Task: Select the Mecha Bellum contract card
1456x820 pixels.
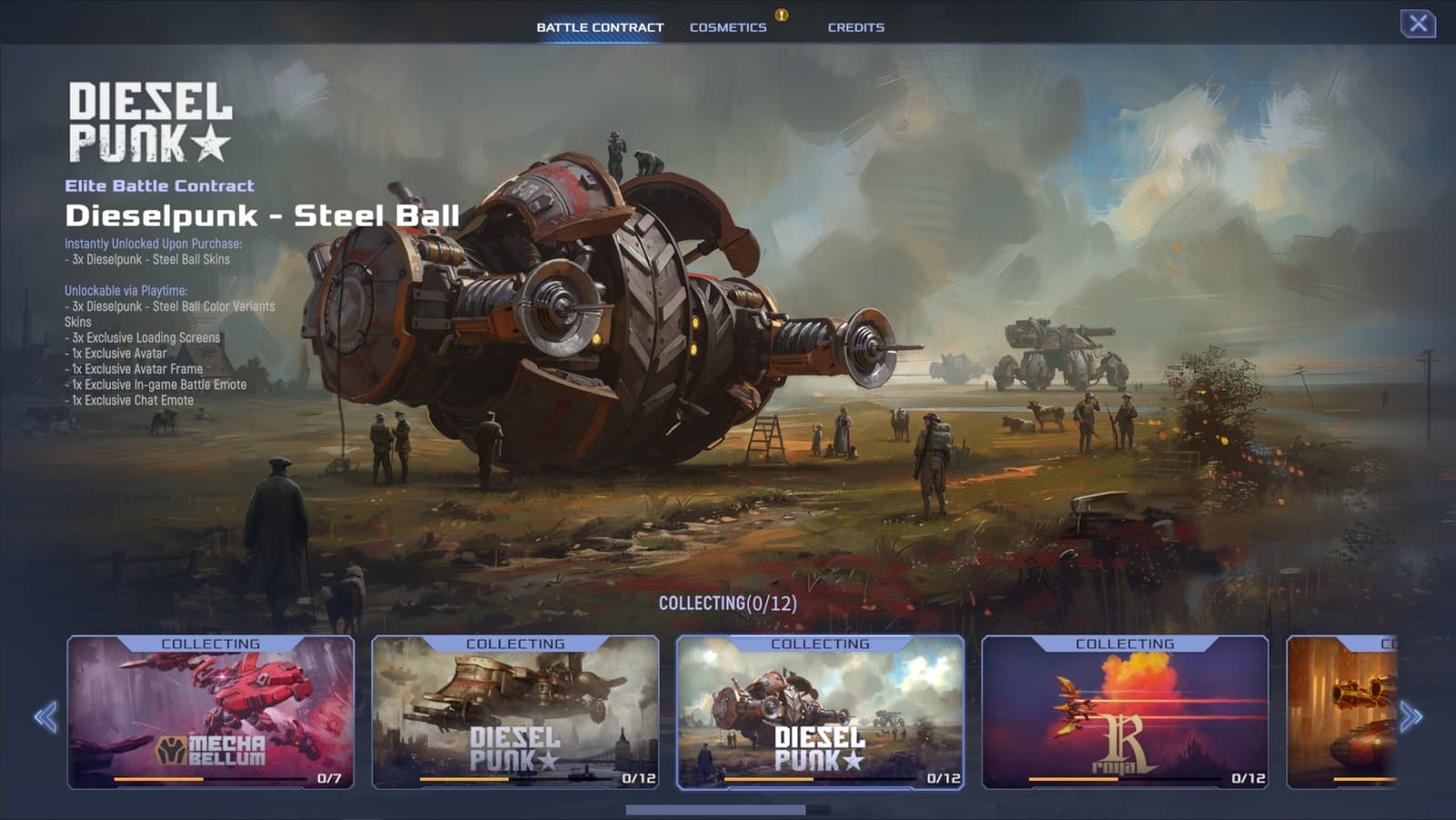Action: coord(210,712)
